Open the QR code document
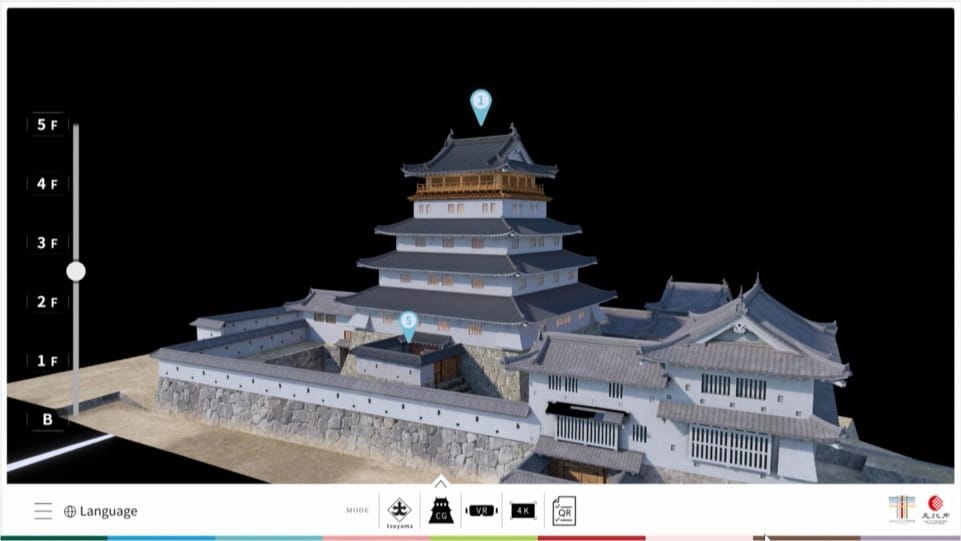 click(x=564, y=510)
